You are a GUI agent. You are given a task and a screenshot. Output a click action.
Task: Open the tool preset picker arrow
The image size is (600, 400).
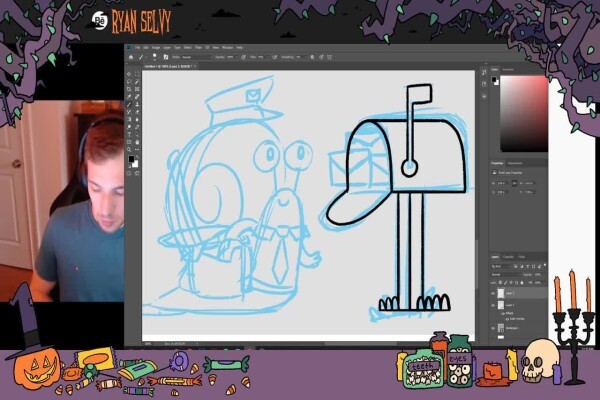point(147,57)
